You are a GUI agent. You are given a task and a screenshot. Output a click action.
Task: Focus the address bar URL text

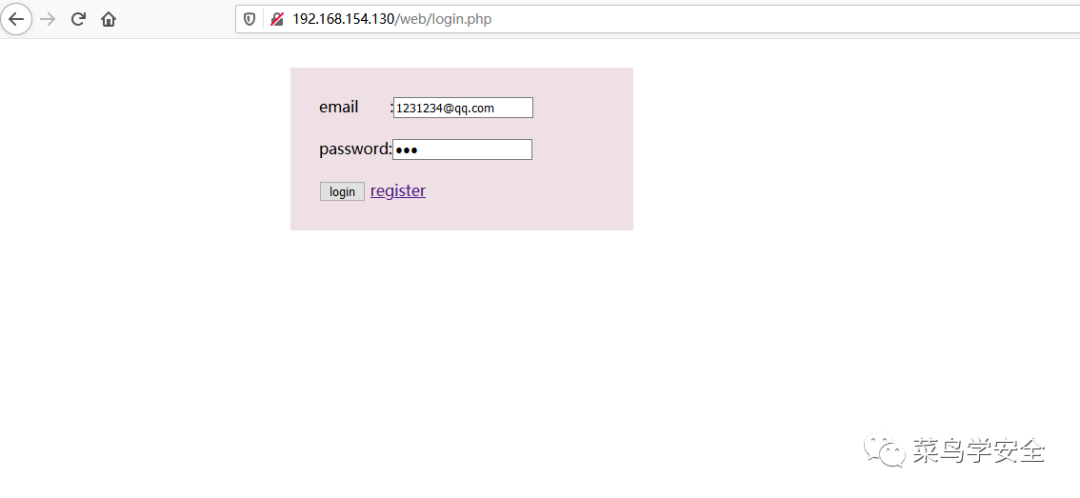click(392, 19)
